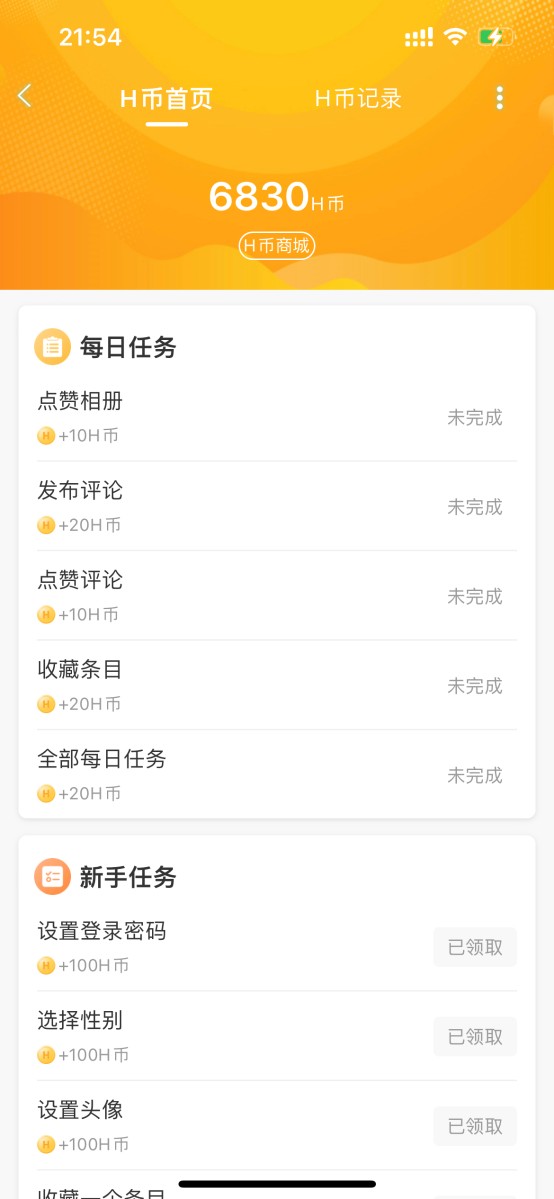
Task: Tap 已领取 button for 设置登录密码
Action: coord(475,947)
